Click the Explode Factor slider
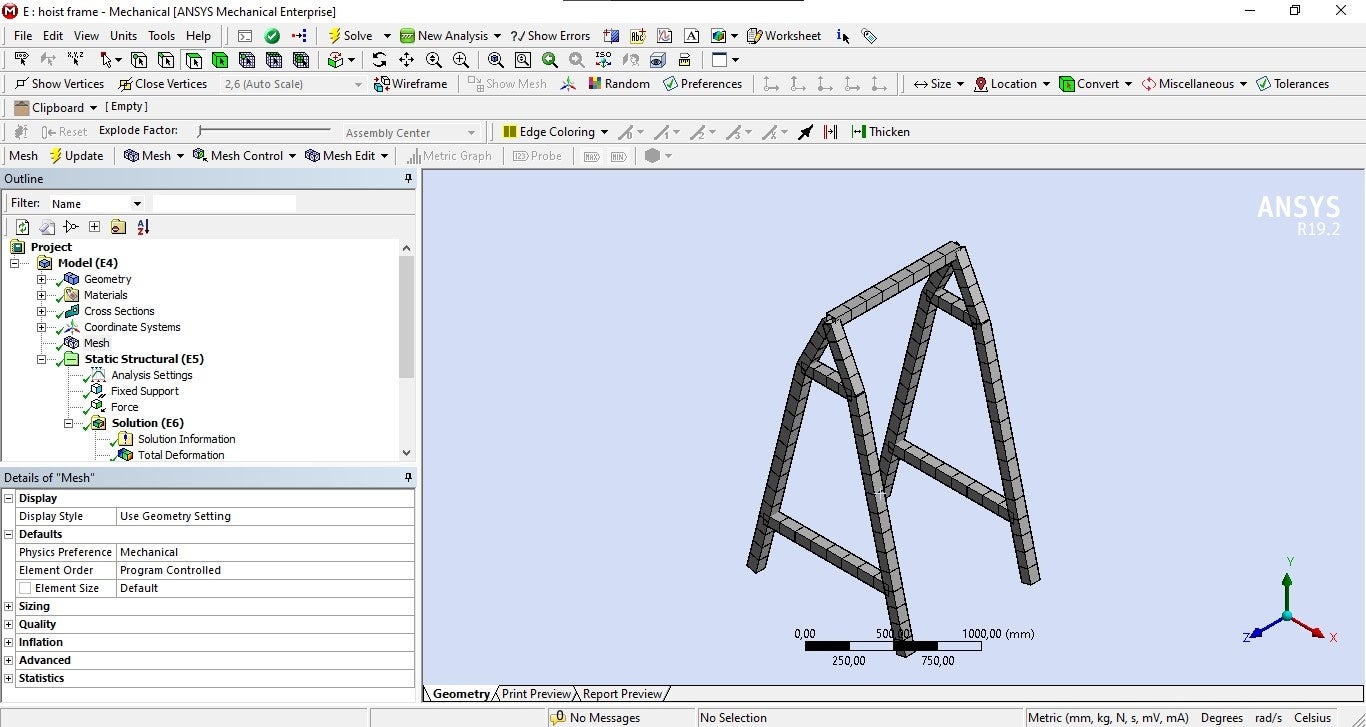The width and height of the screenshot is (1366, 727). 200,131
